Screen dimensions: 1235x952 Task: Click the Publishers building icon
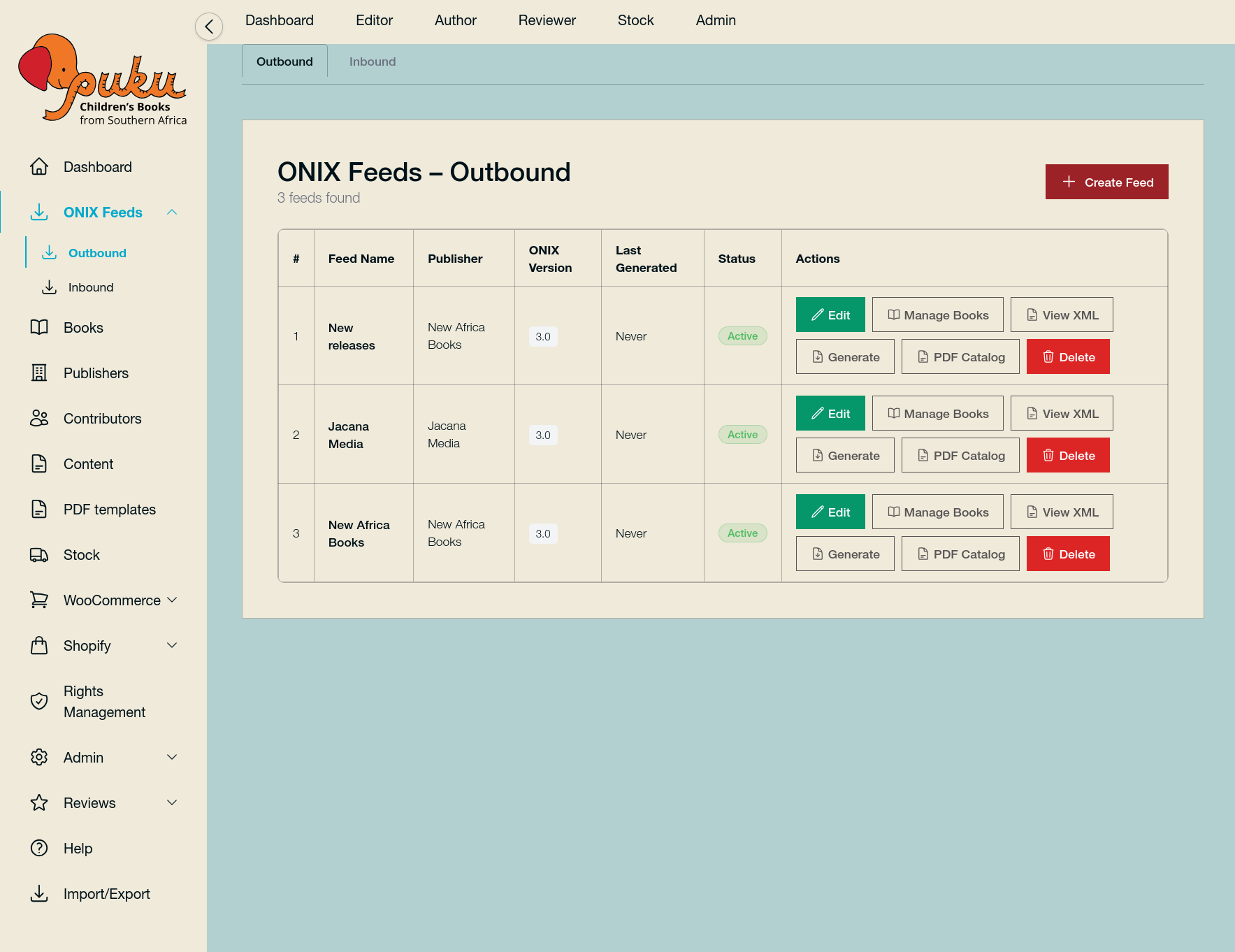(39, 373)
